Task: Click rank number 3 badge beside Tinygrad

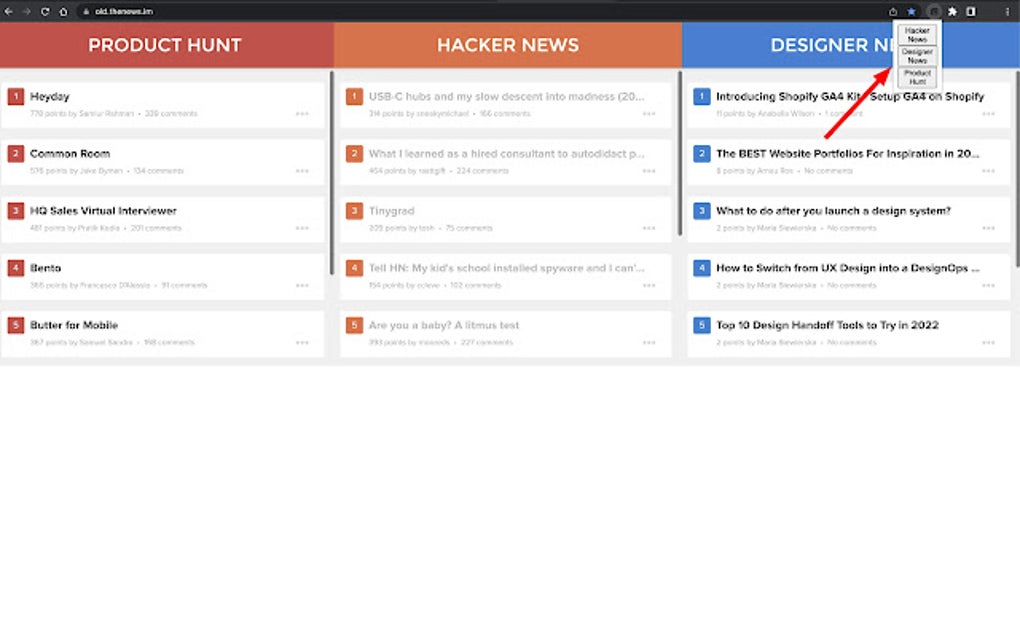Action: [354, 211]
